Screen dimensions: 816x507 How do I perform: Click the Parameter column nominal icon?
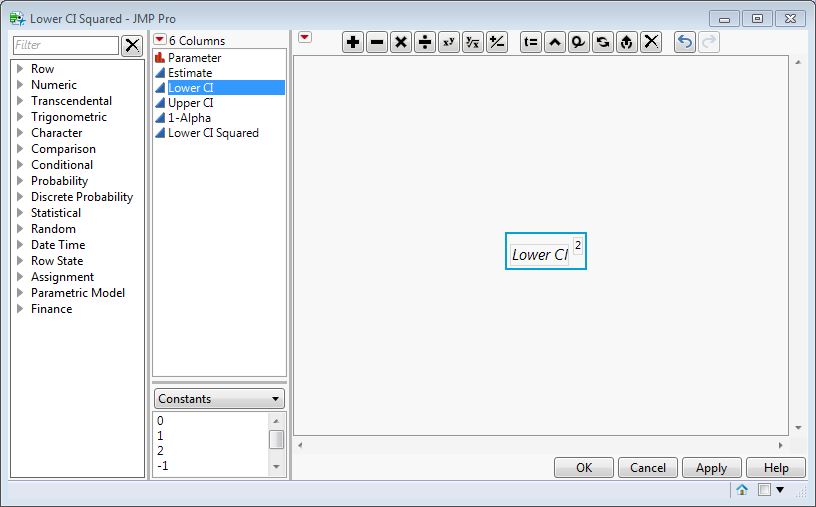tap(160, 58)
